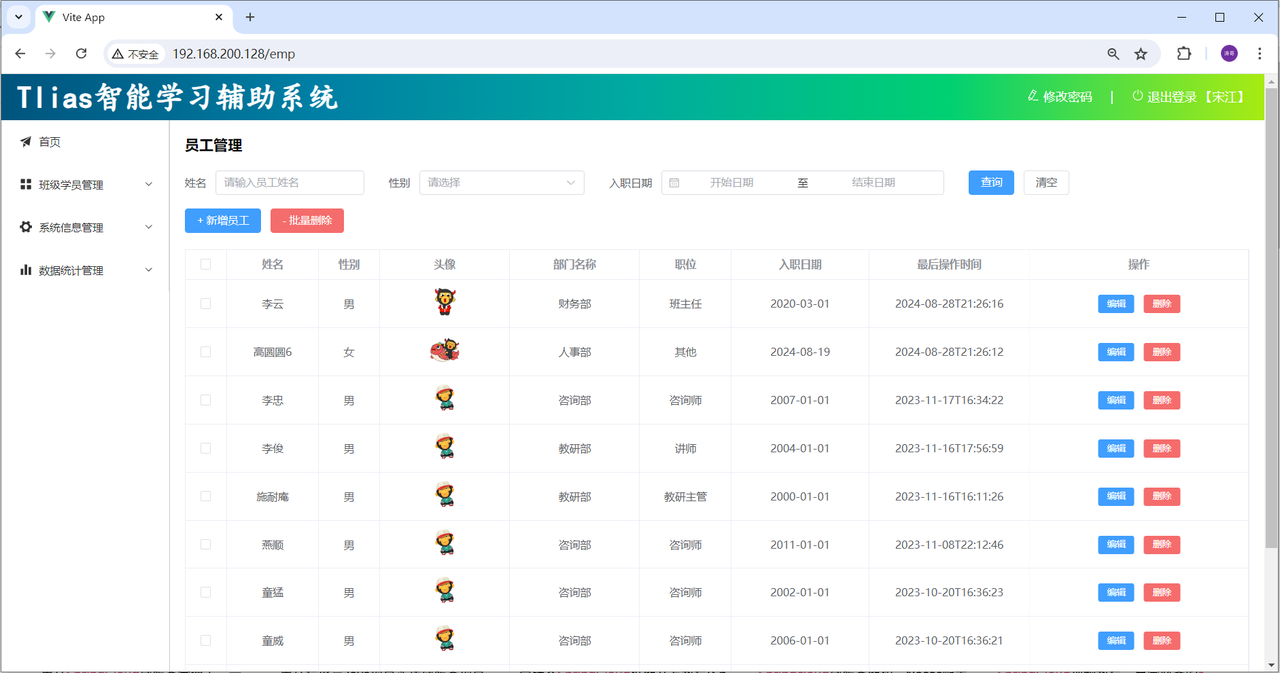
Task: Check the row checkbox for 李云
Action: [206, 303]
